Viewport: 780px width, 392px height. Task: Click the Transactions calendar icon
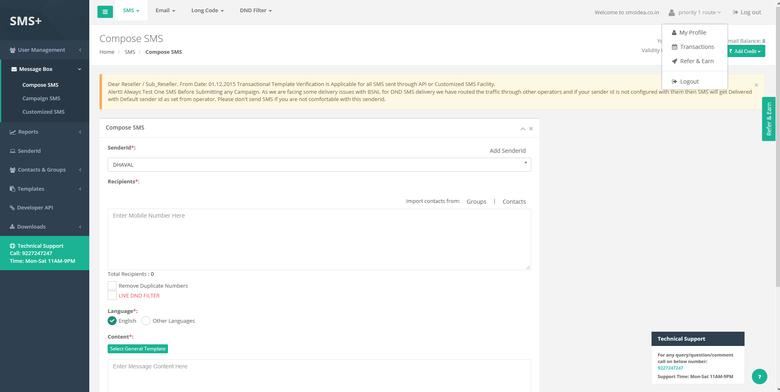[675, 47]
